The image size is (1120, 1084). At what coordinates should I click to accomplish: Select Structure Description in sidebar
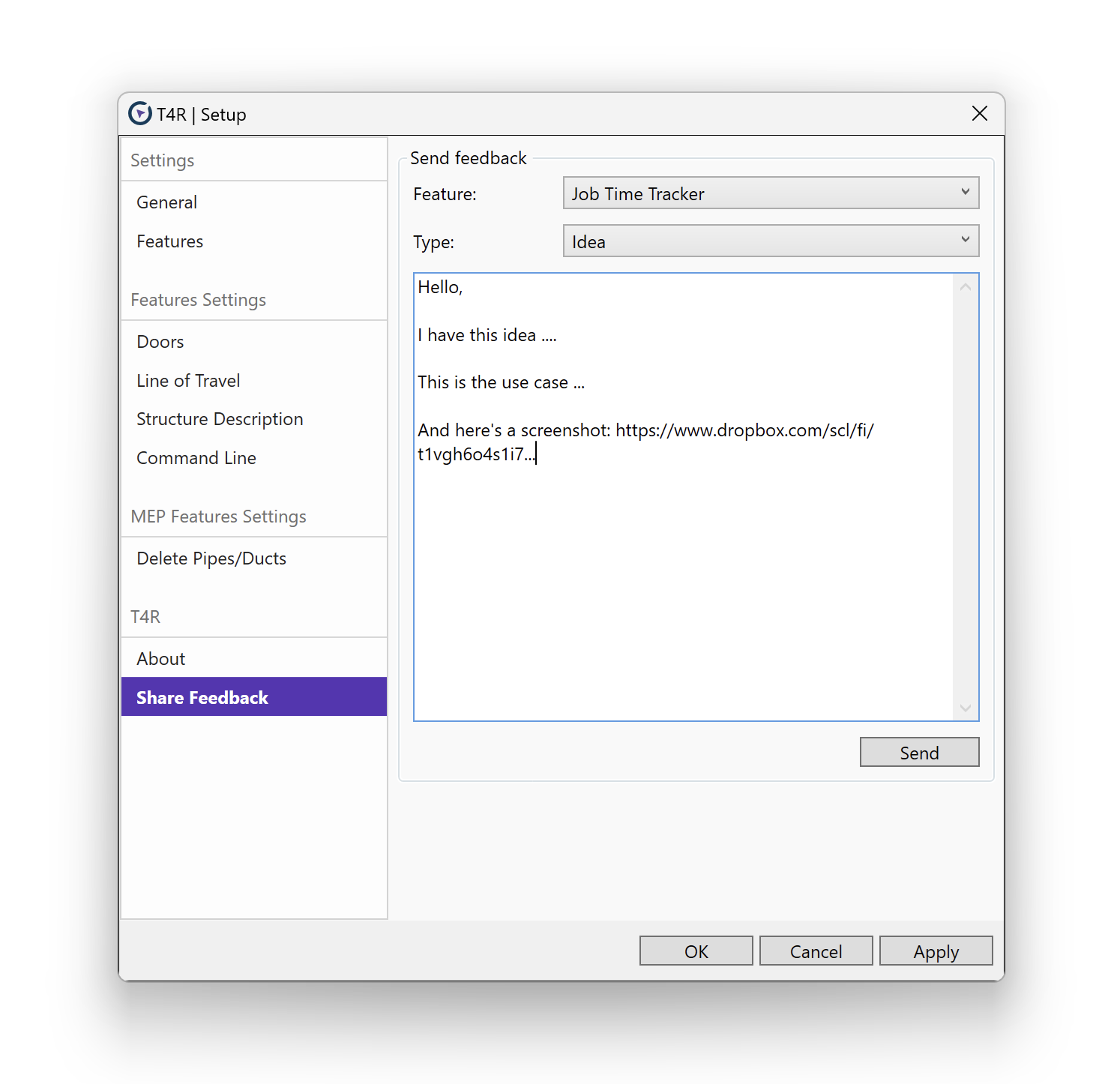point(220,419)
